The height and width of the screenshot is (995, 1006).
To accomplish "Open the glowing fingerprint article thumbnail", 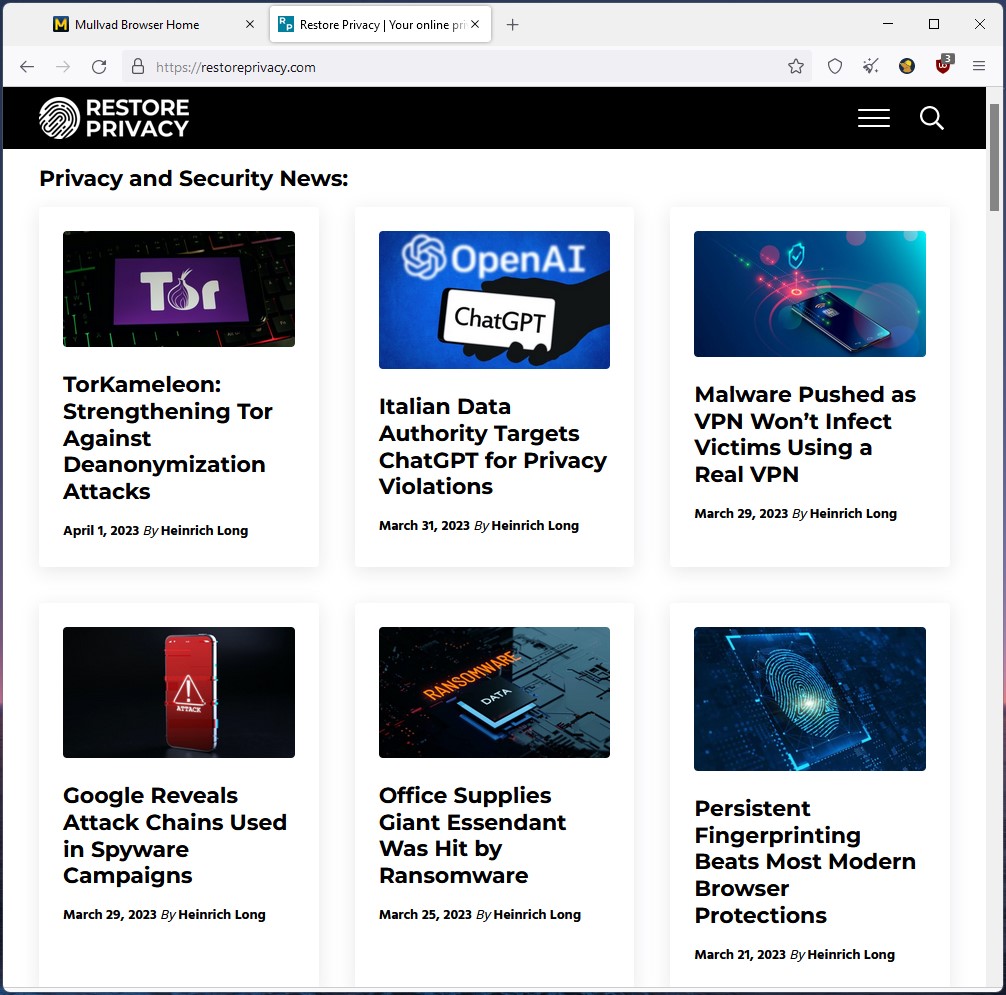I will point(810,699).
